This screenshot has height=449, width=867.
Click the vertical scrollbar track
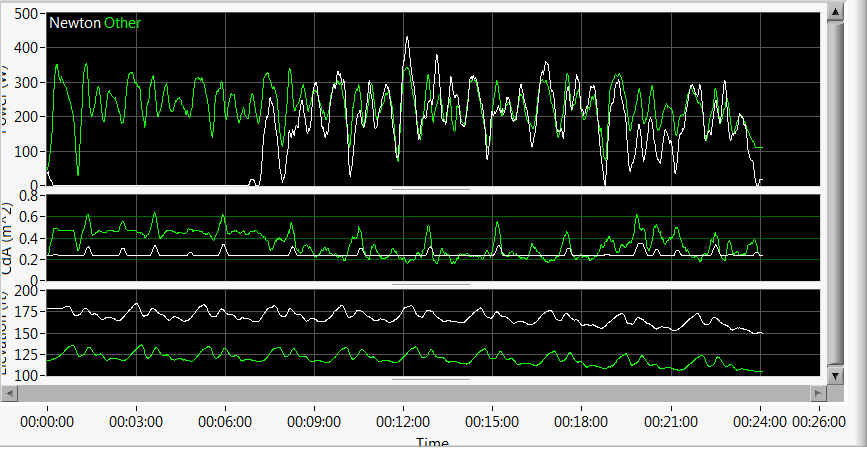coord(836,190)
